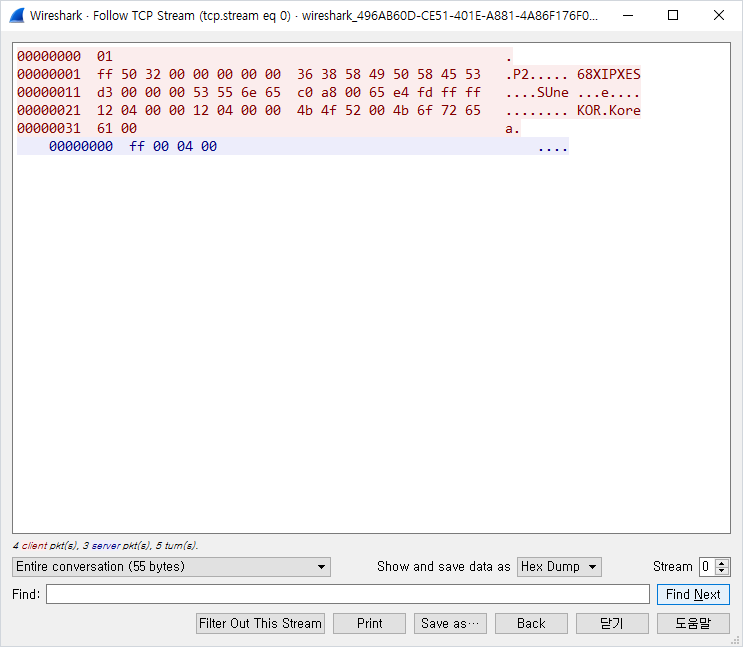This screenshot has height=647, width=743.
Task: Open the Hex Dump format dropdown
Action: (559, 567)
